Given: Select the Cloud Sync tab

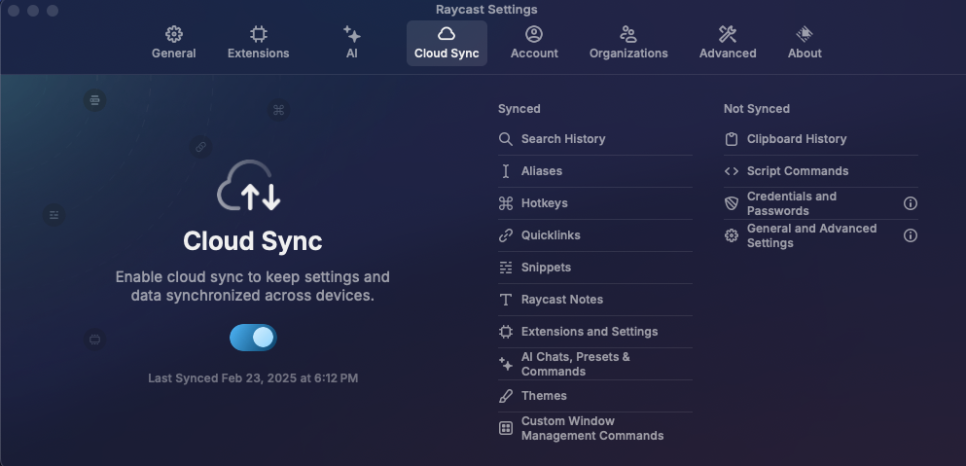Looking at the screenshot, I should [447, 43].
